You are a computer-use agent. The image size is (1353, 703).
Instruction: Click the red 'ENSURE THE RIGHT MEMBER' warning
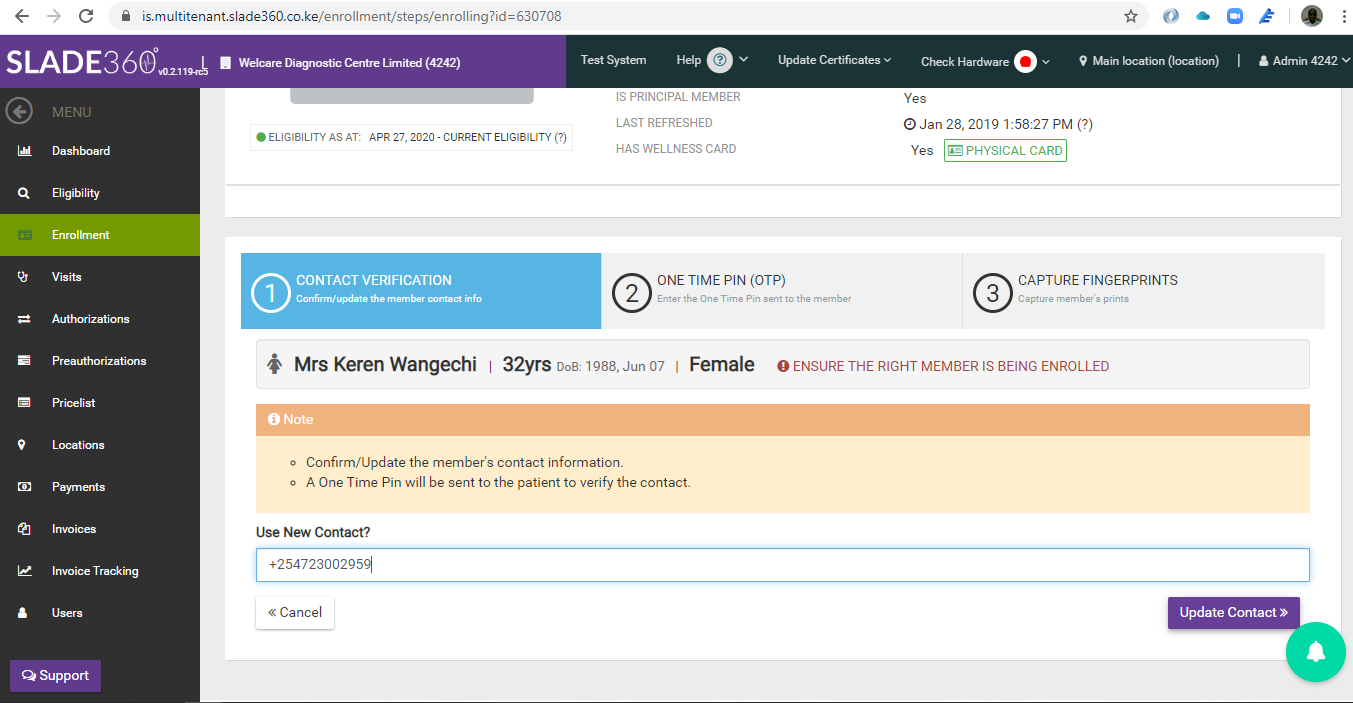pos(943,366)
